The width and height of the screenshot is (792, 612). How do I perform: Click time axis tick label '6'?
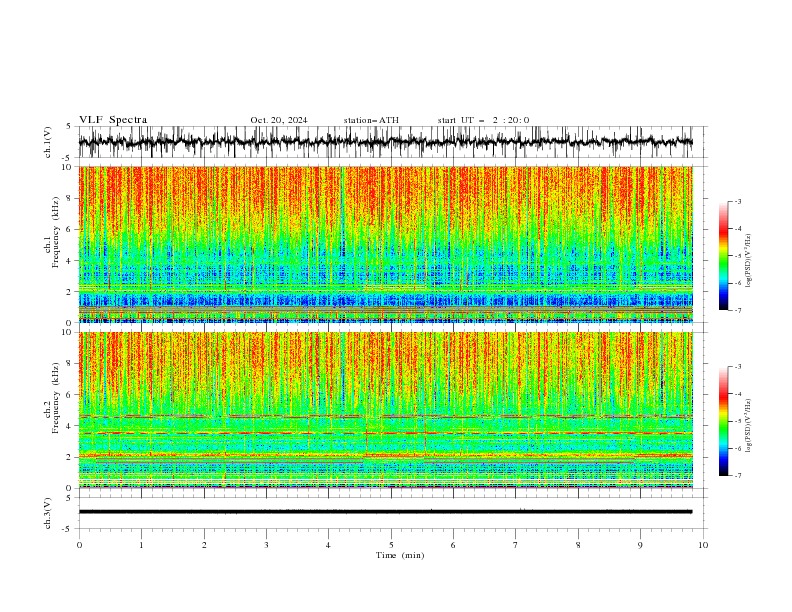click(453, 545)
